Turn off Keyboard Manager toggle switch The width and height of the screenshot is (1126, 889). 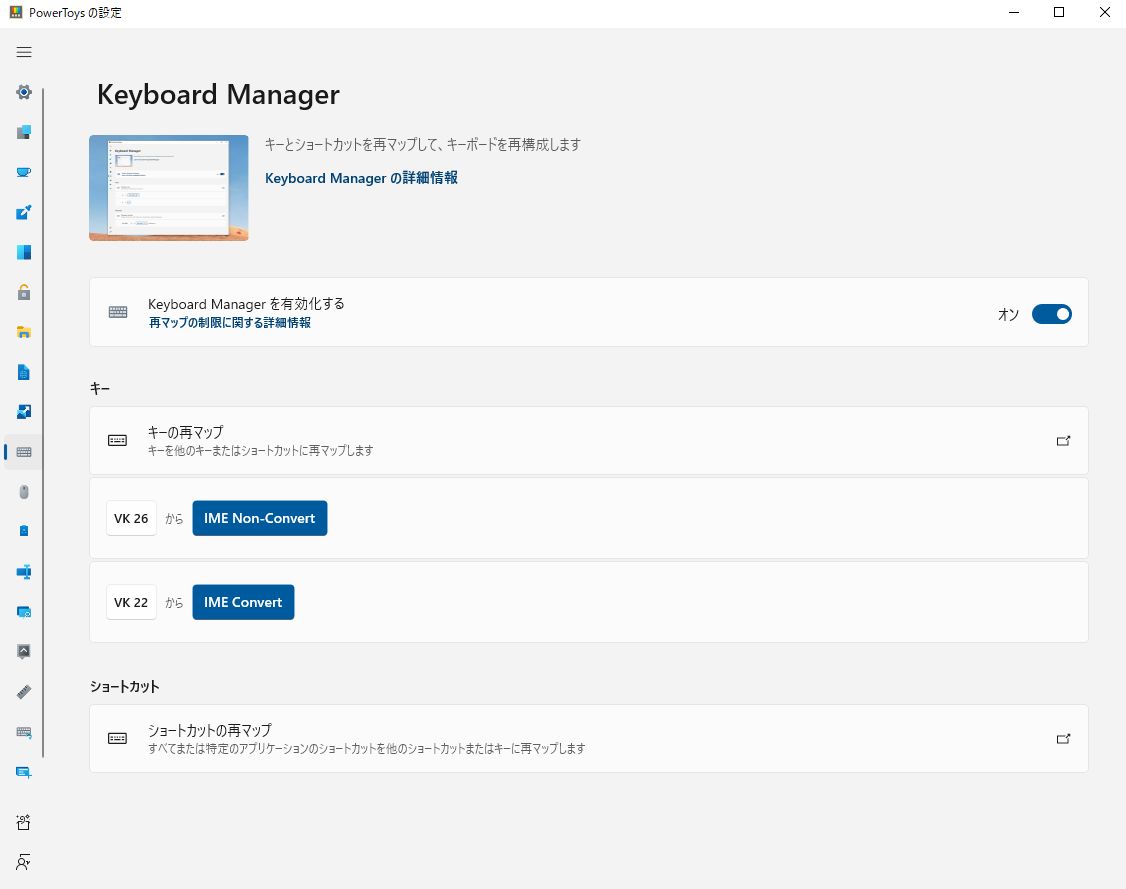pos(1052,314)
